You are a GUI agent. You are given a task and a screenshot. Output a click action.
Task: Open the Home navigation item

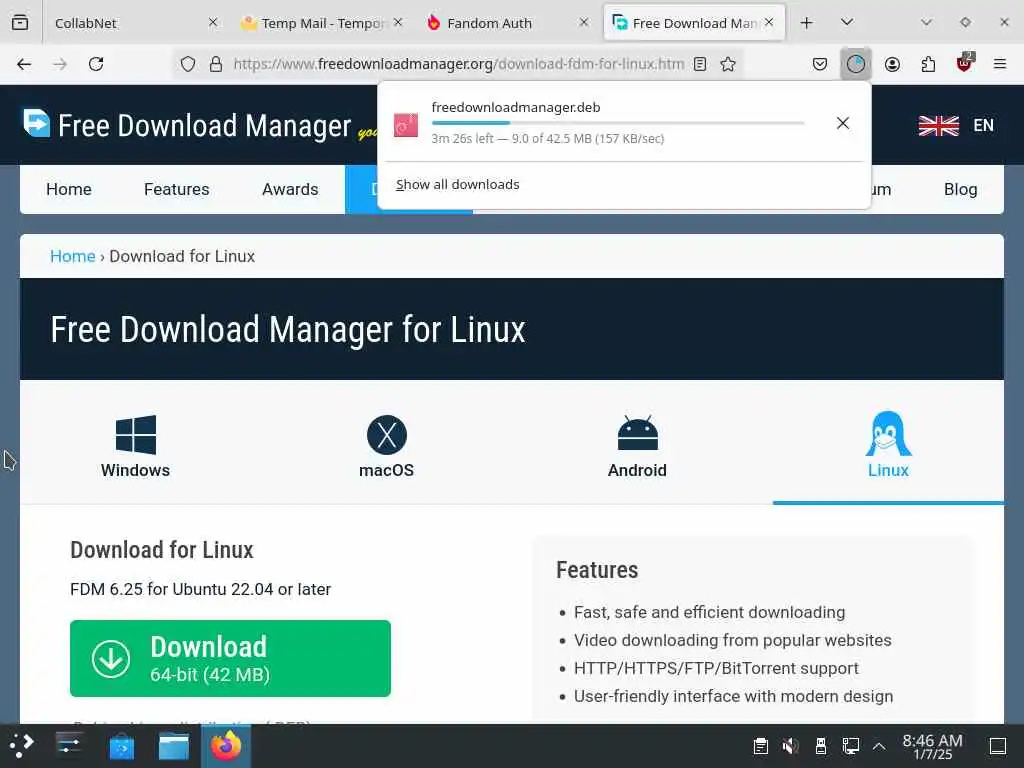point(69,189)
